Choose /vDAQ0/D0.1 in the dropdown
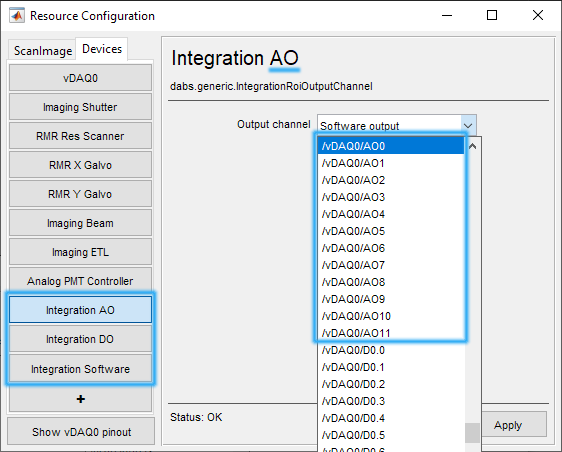The height and width of the screenshot is (452, 562). pyautogui.click(x=391, y=367)
